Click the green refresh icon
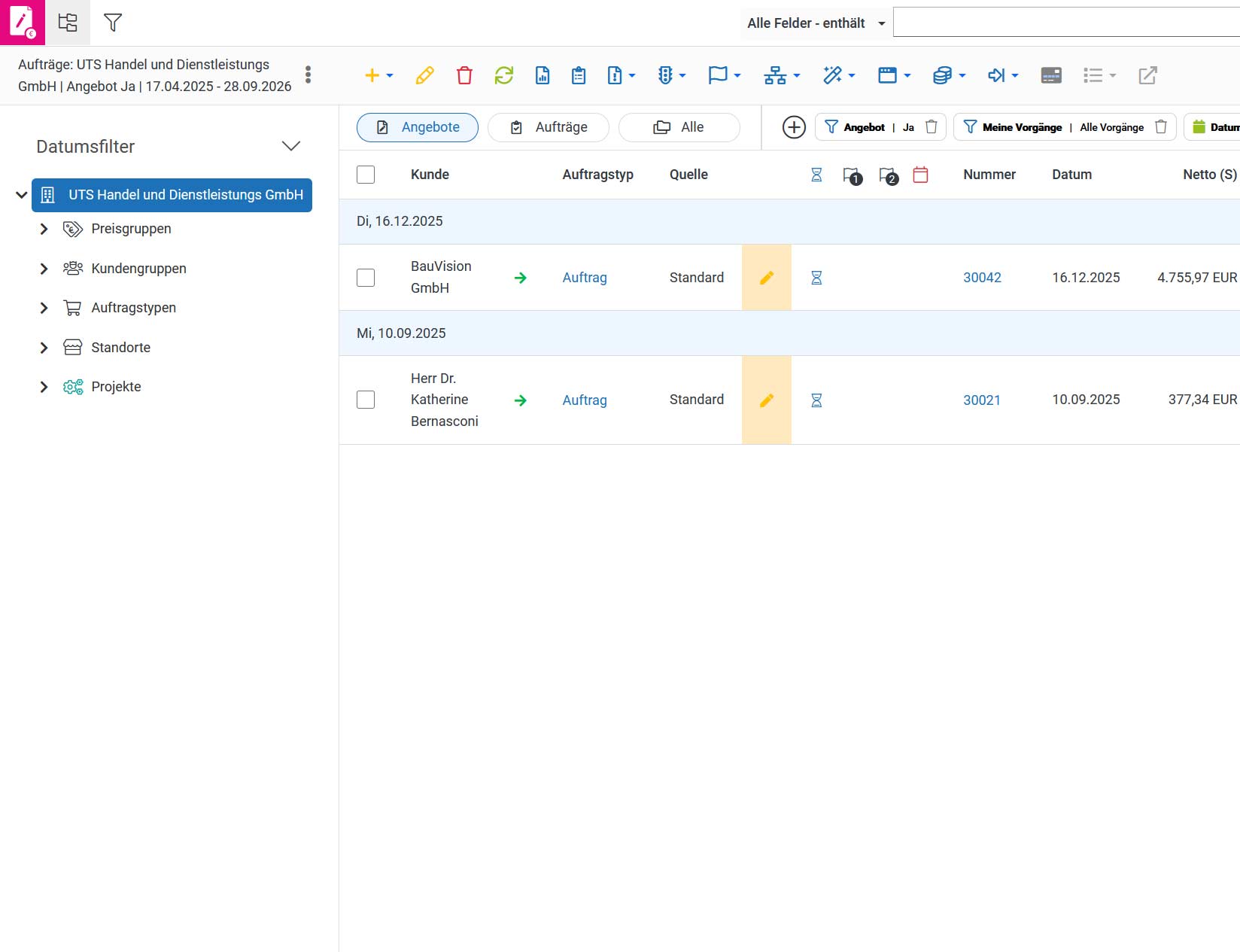This screenshot has width=1240, height=952. (x=503, y=75)
